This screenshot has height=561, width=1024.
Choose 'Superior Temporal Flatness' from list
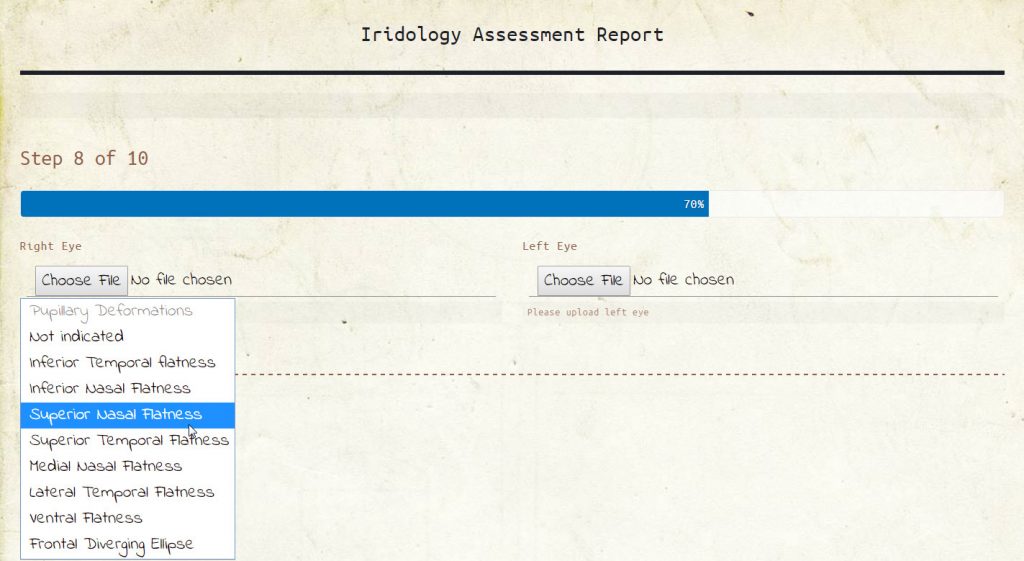pyautogui.click(x=128, y=441)
